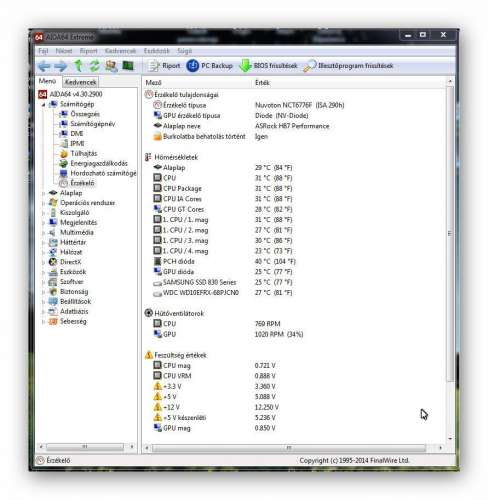488x500 pixels.
Task: Click the right panel horizontal scrollbar thumb
Action: coord(289,448)
